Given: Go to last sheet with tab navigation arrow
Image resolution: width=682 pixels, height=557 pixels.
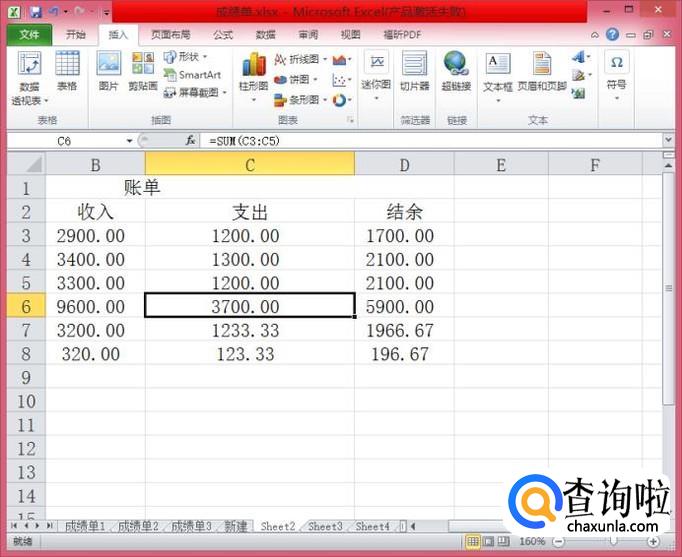Looking at the screenshot, I should (x=49, y=526).
